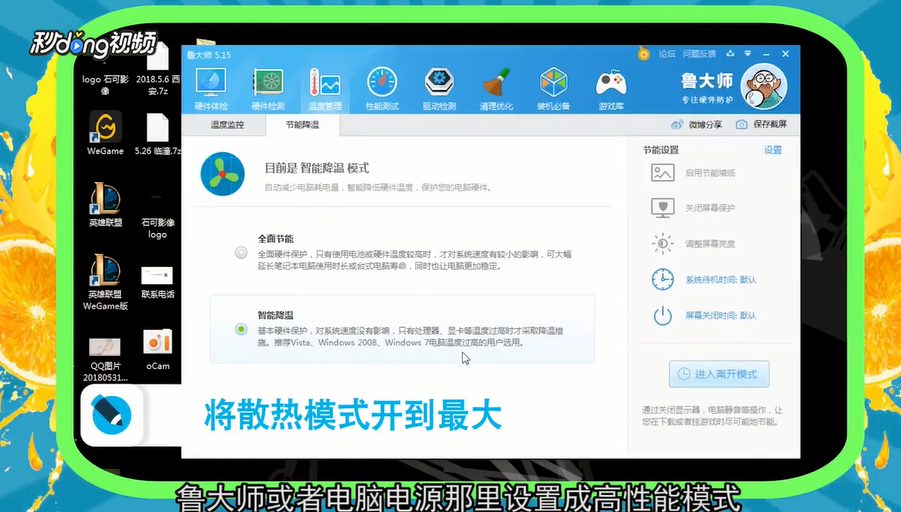Open the 问题反馈 feedback link

pos(699,54)
